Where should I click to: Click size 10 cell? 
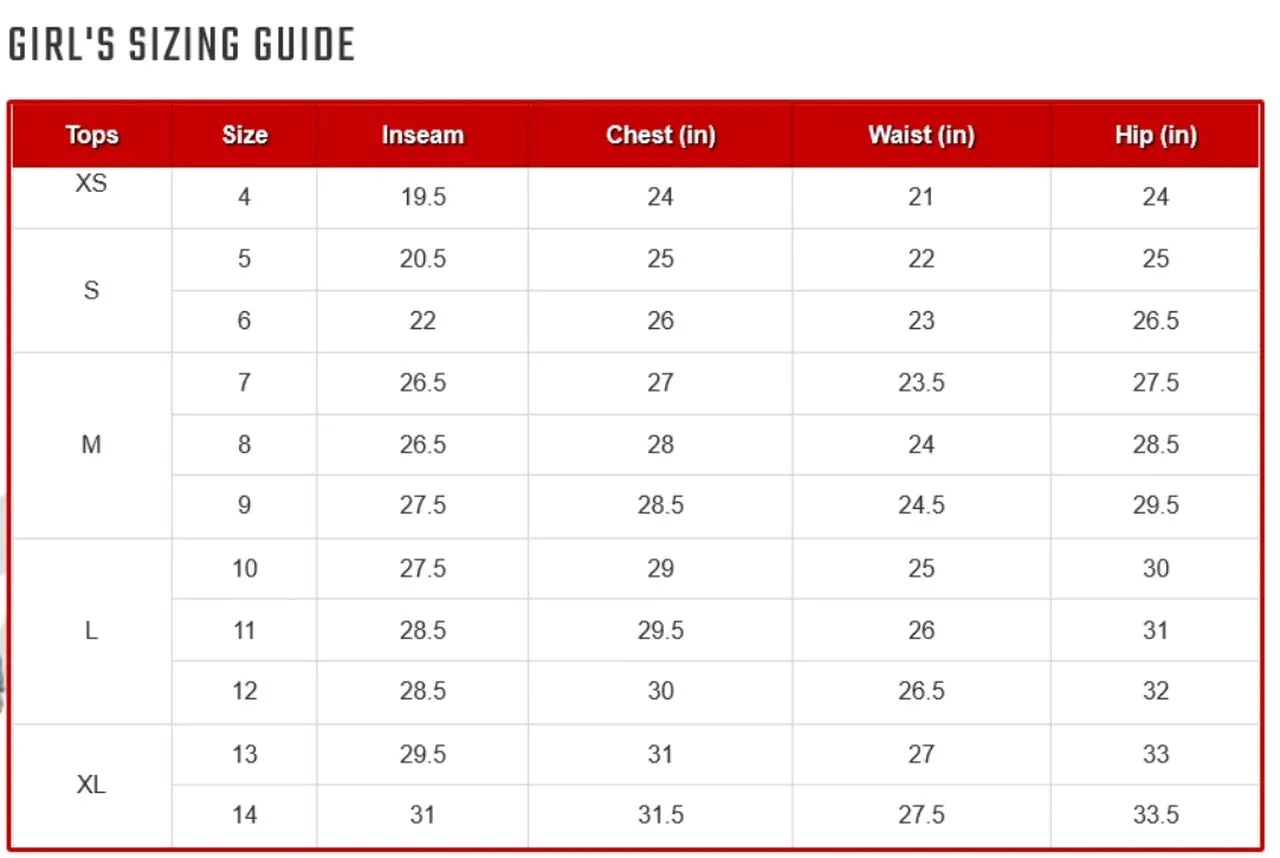[245, 569]
